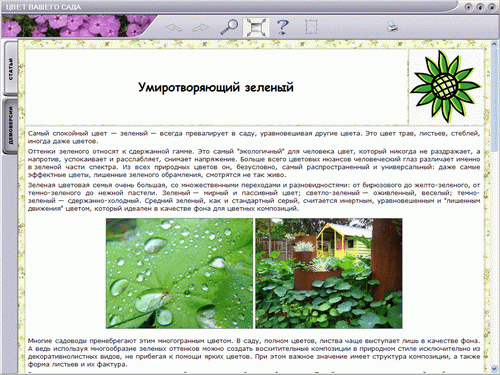500x375 pixels.
Task: Go forward with the right arrow icon
Action: (201, 28)
